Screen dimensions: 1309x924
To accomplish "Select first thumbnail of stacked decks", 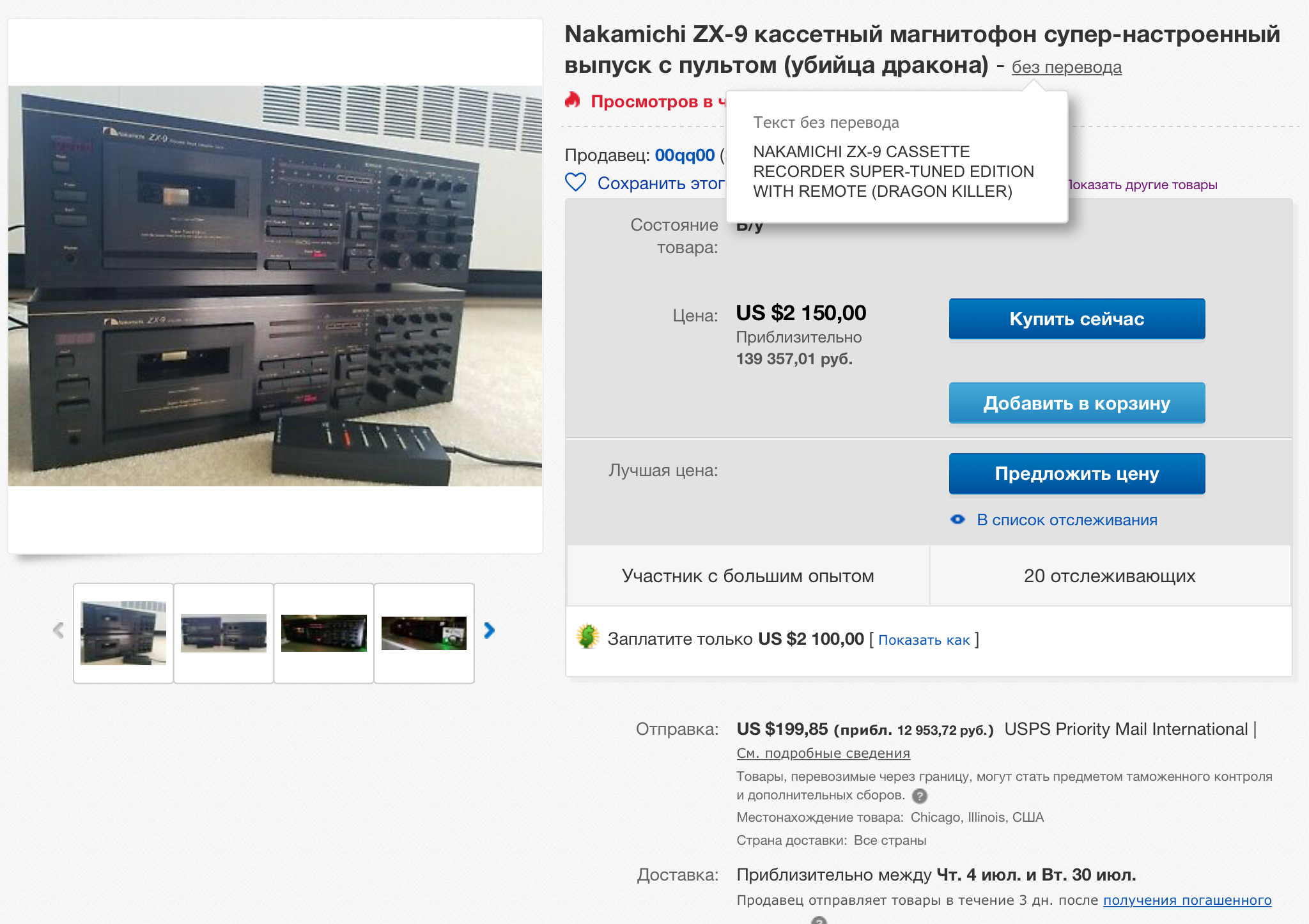I will 123,633.
